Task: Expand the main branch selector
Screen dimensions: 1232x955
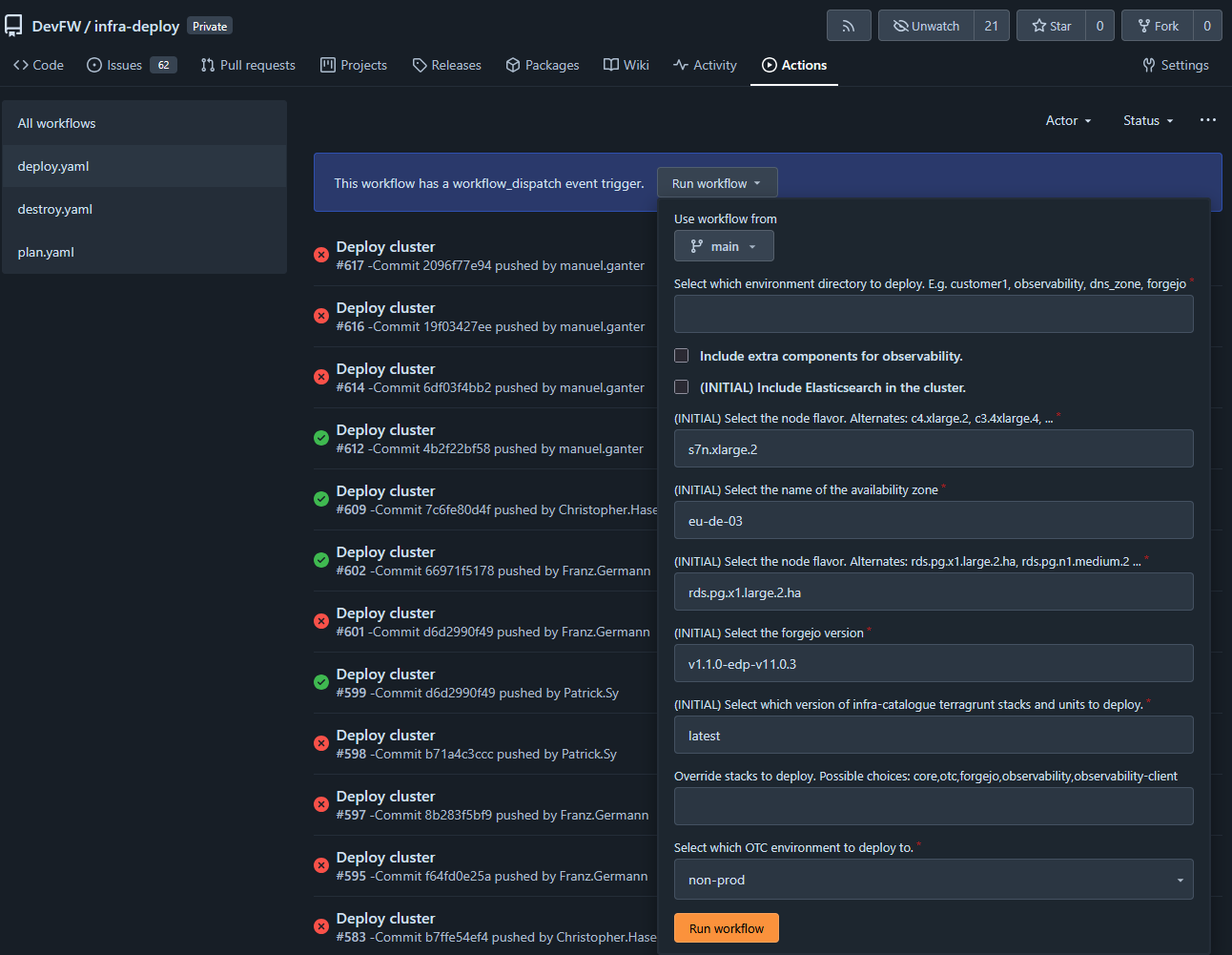Action: (x=724, y=246)
